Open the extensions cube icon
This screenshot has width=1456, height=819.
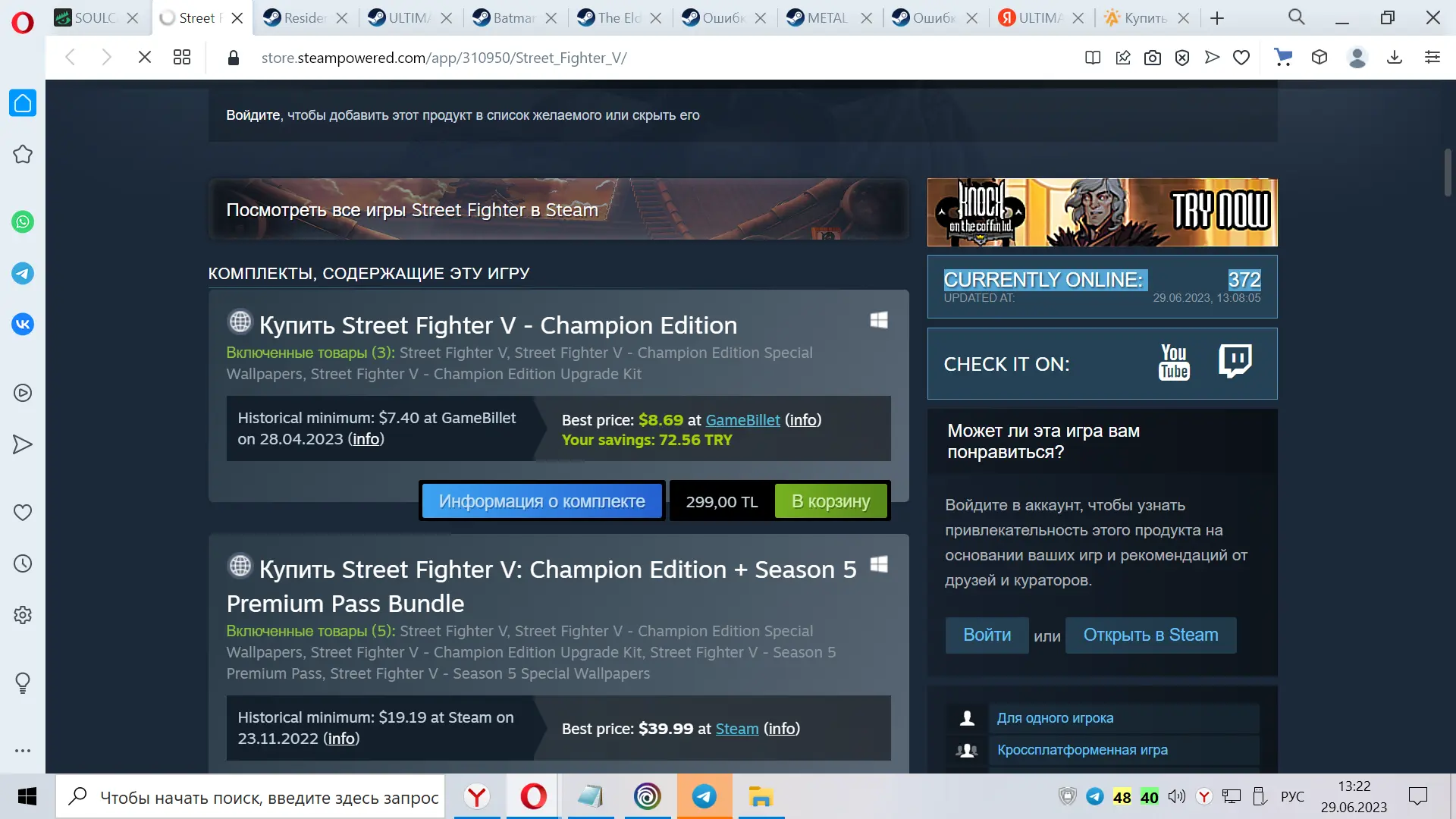pyautogui.click(x=1319, y=57)
